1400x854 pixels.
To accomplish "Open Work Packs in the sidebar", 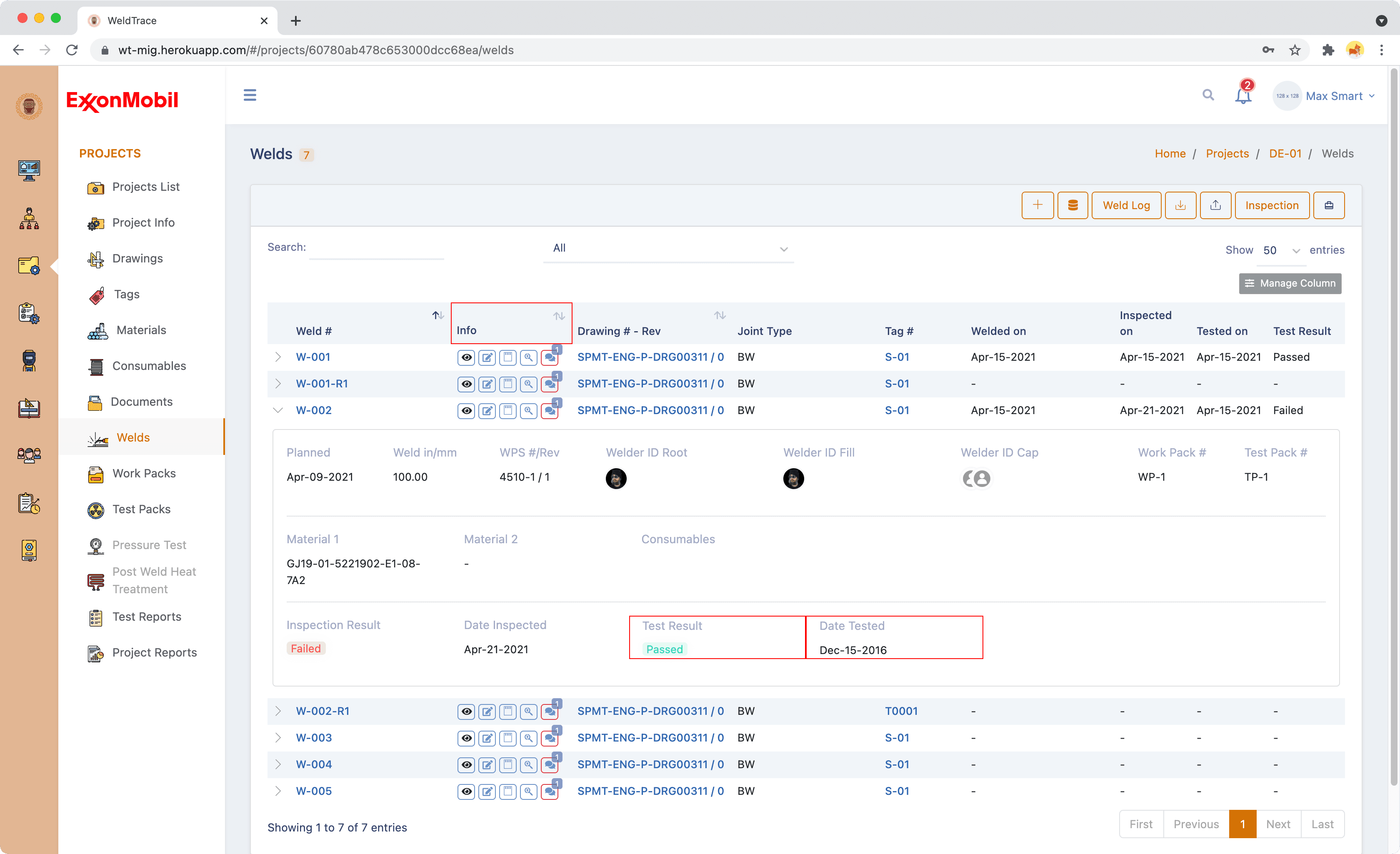I will coord(144,473).
